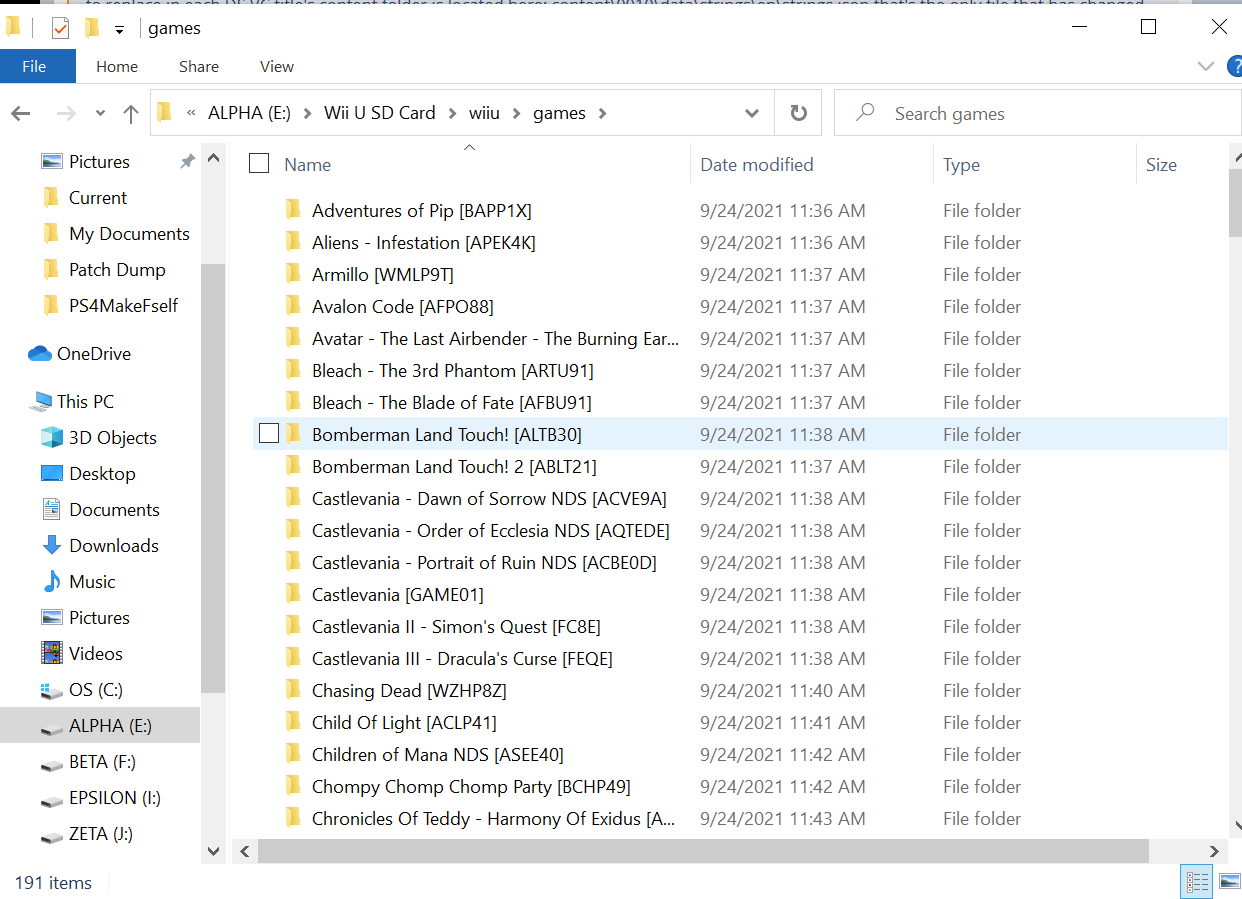The width and height of the screenshot is (1242, 899).
Task: Expand the ribbon with the chevron
Action: coord(1205,66)
